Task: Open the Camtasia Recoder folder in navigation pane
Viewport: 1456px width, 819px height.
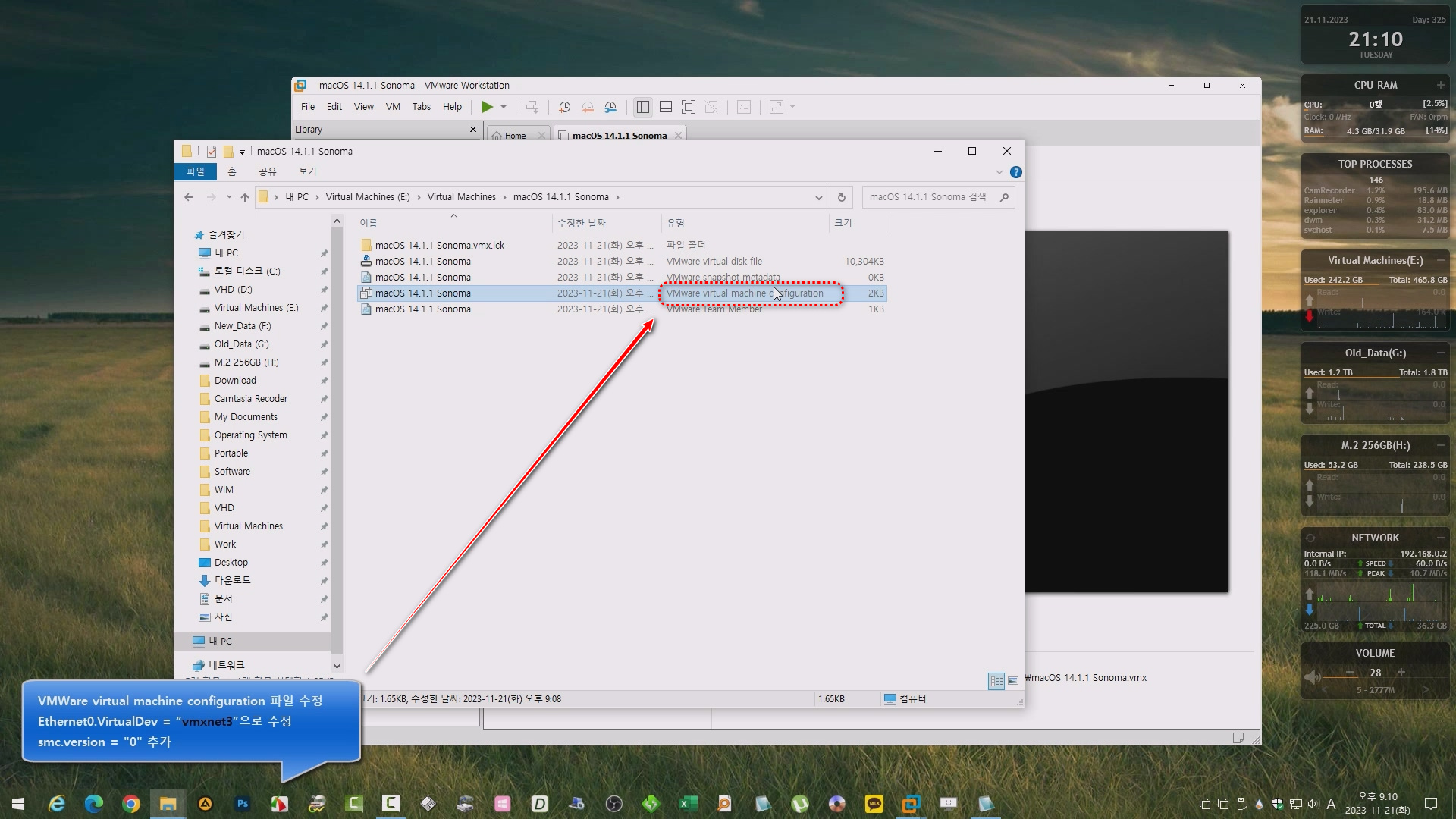Action: tap(250, 398)
